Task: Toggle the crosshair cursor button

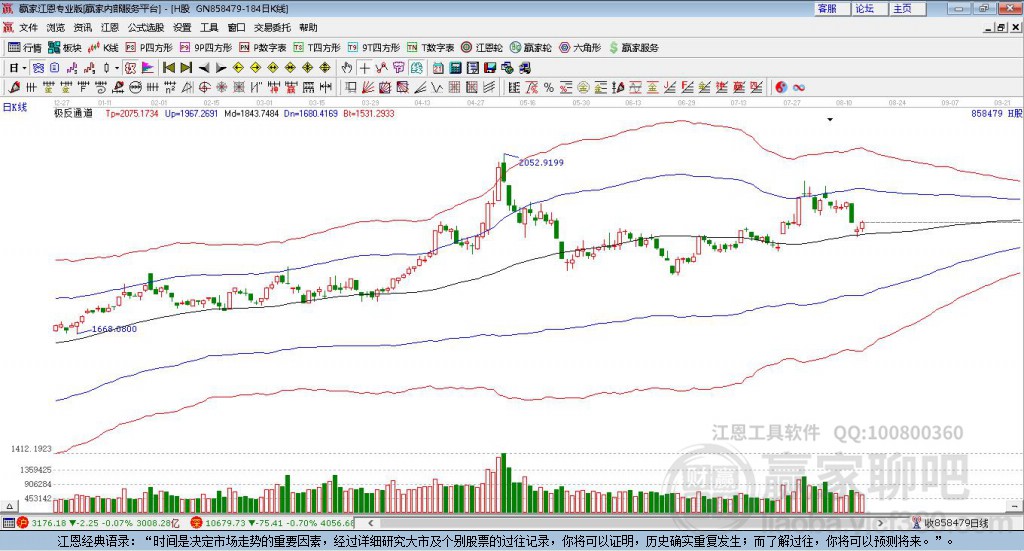Action: 364,68
